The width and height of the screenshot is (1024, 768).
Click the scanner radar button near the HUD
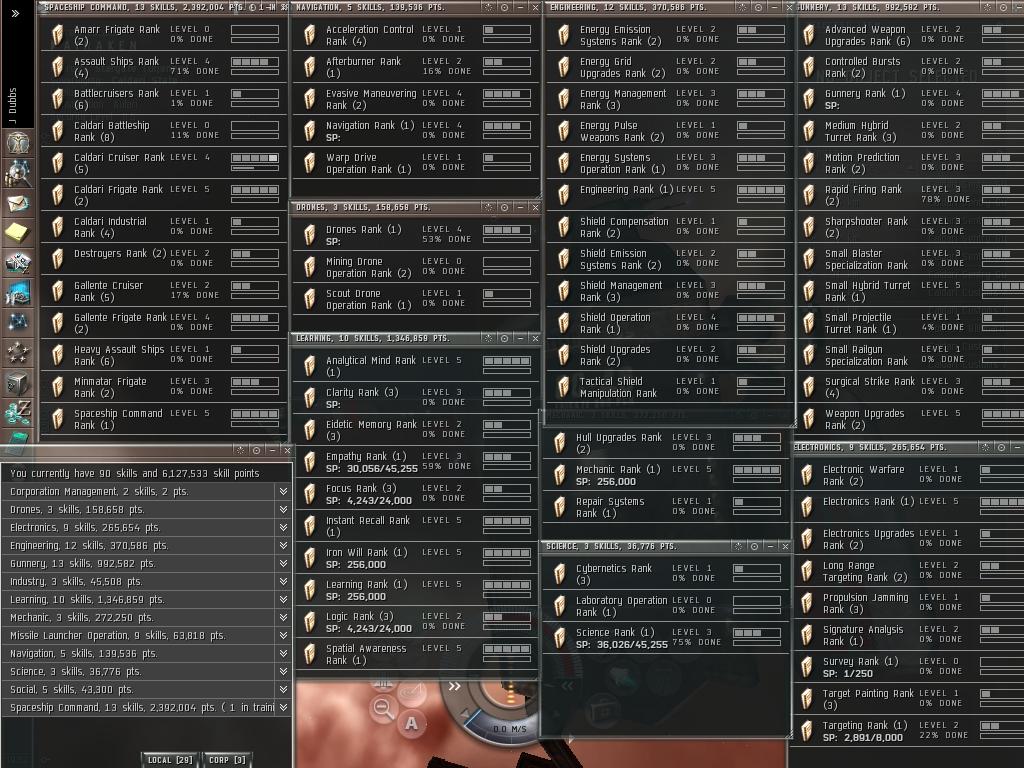(x=411, y=692)
